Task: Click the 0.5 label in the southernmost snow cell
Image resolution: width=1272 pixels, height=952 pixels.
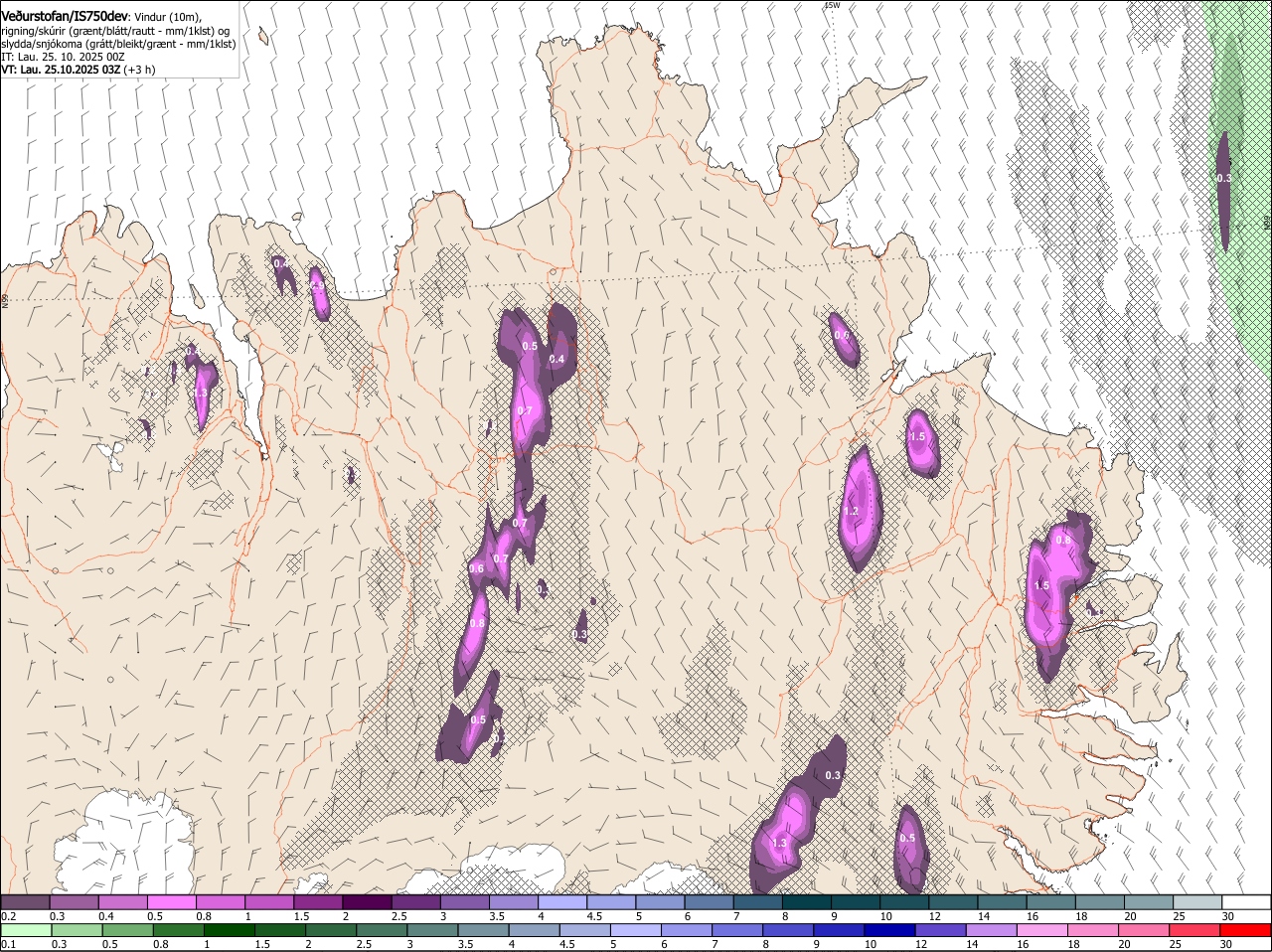Action: pyautogui.click(x=907, y=838)
